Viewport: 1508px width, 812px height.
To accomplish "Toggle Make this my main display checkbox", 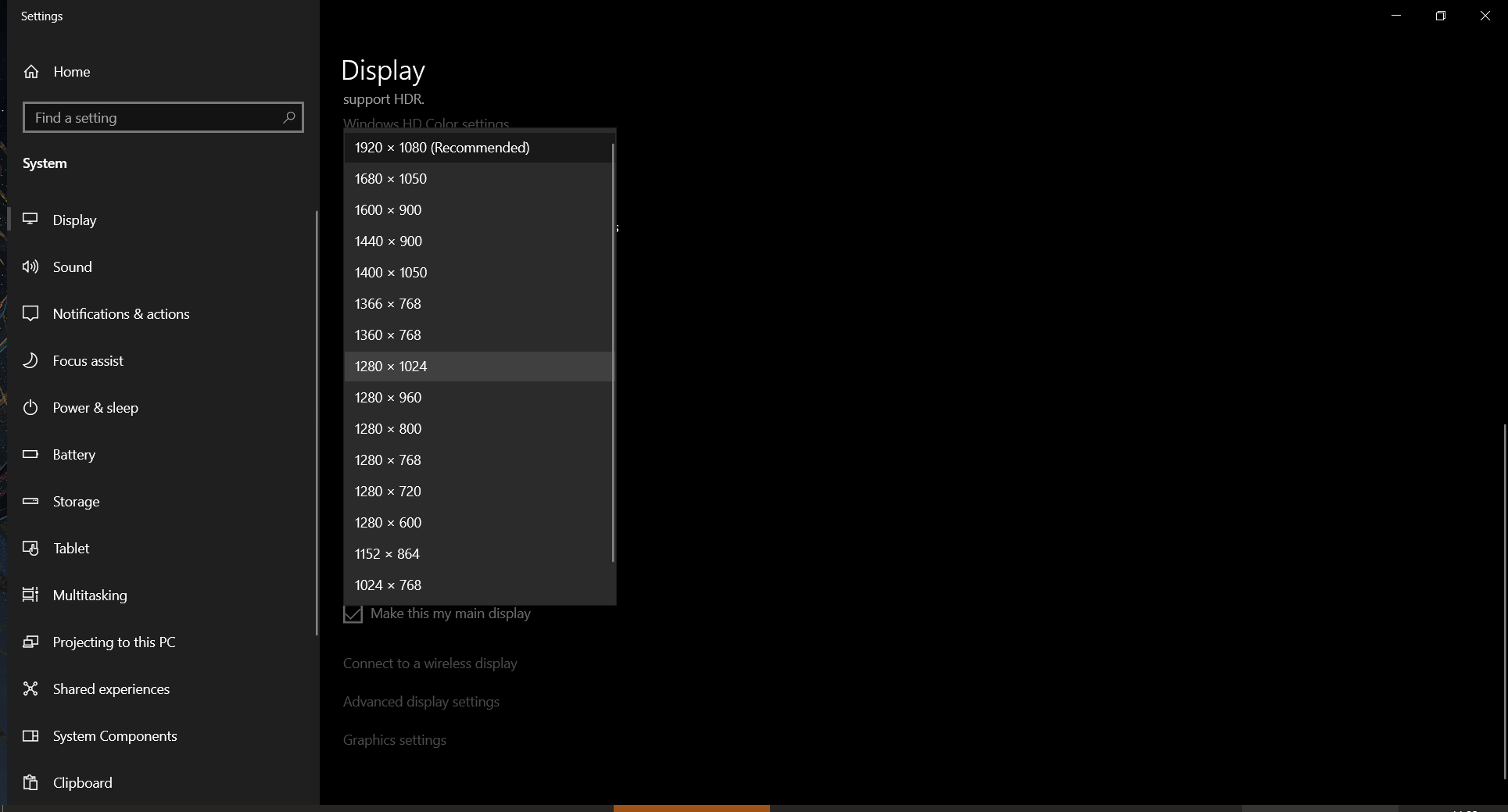I will pos(353,614).
